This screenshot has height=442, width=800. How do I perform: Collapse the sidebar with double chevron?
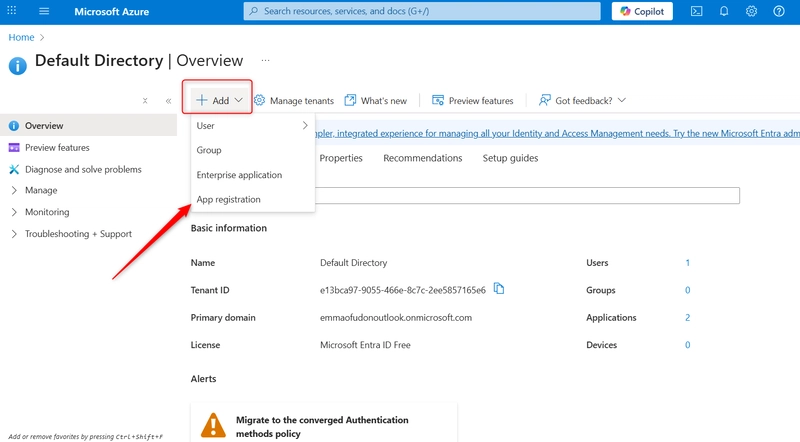(x=168, y=101)
